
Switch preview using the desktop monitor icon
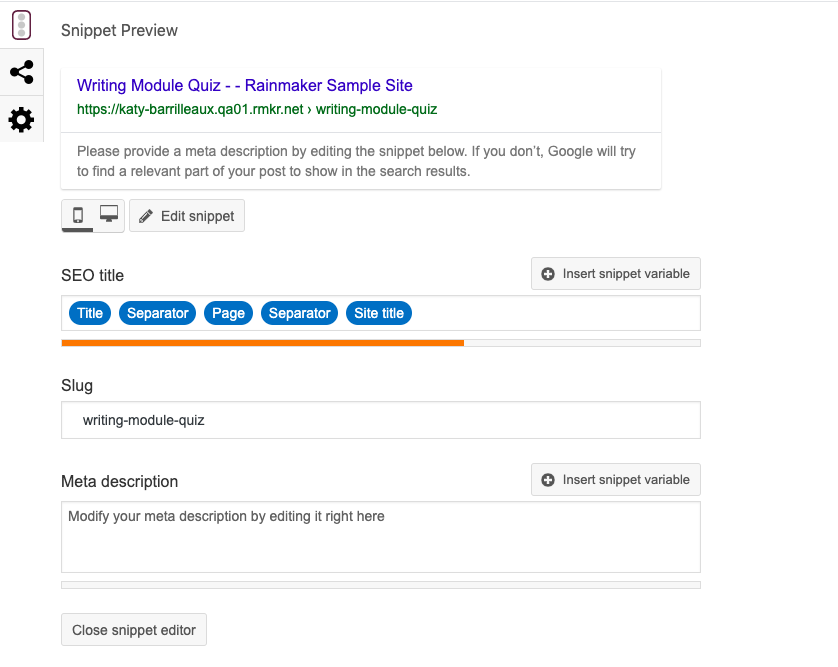[107, 215]
